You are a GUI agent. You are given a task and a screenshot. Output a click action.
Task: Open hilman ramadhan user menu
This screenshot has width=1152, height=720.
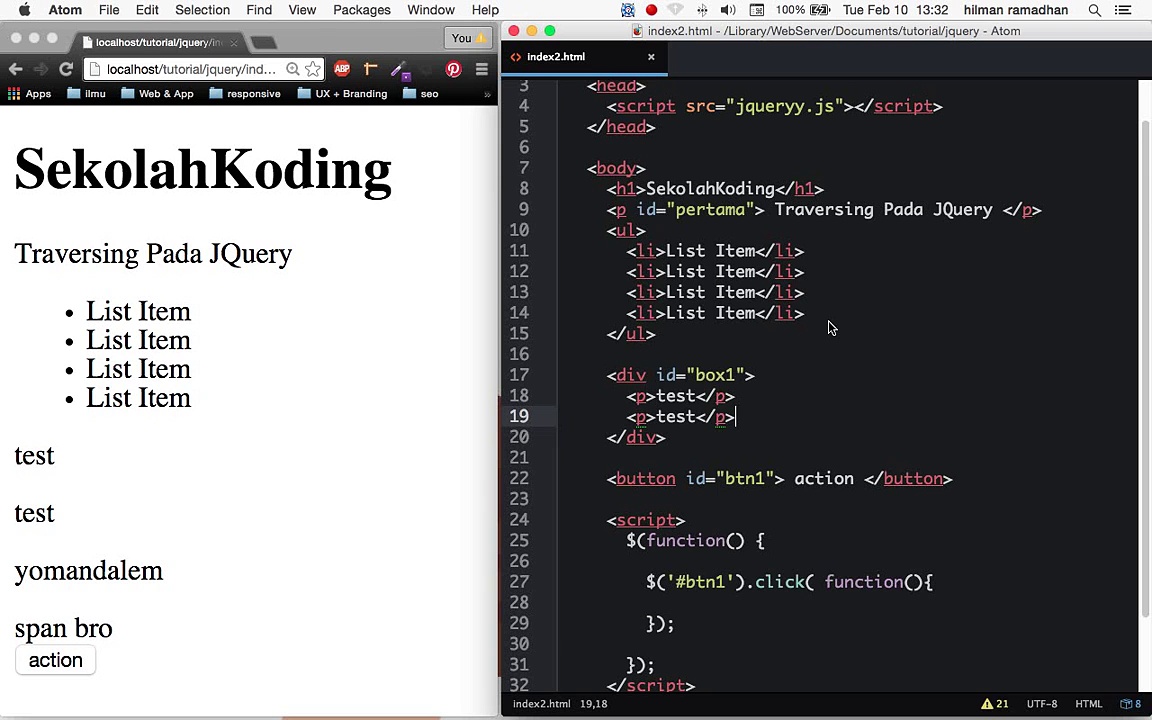coord(1016,10)
